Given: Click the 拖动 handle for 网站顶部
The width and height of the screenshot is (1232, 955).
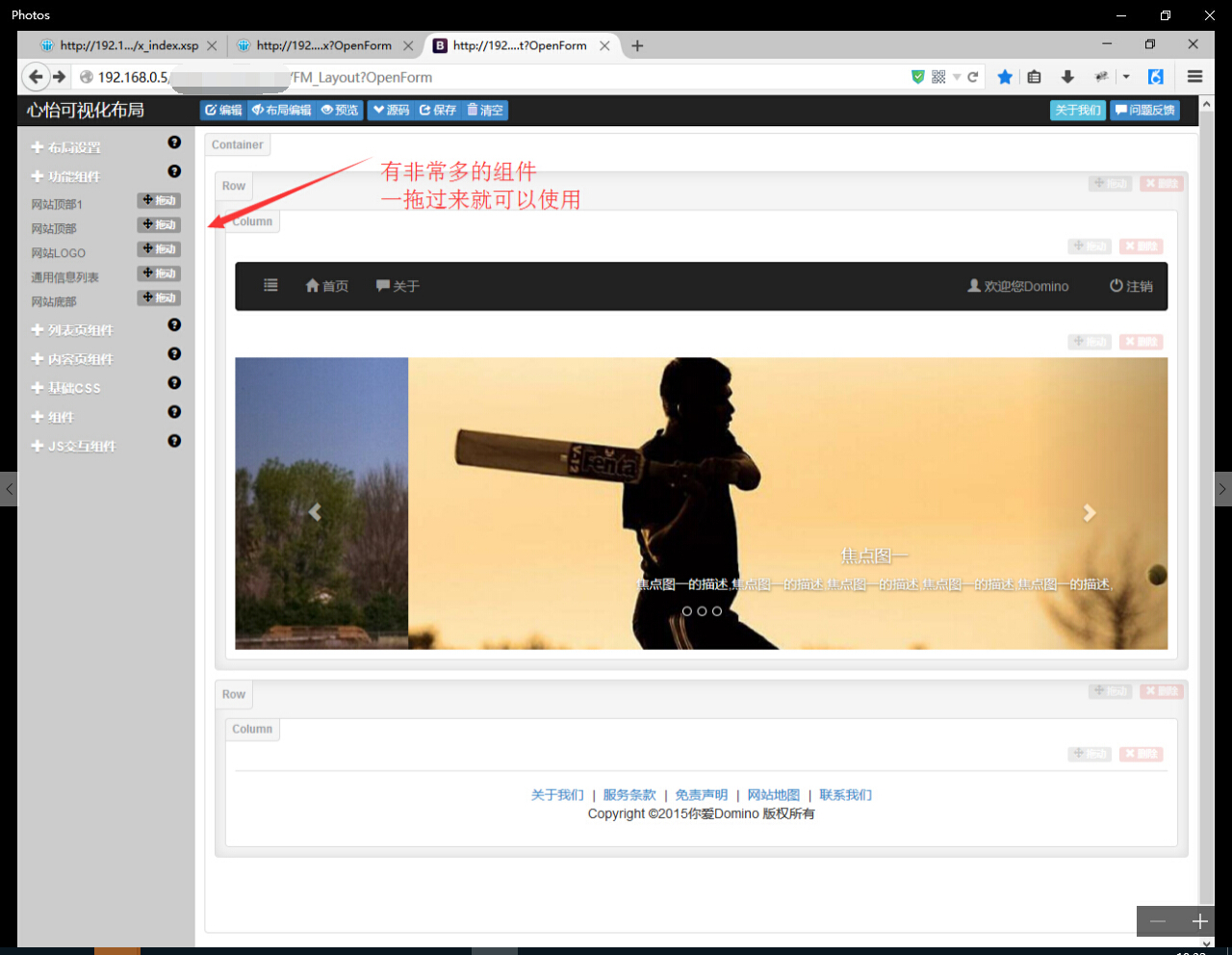Looking at the screenshot, I should point(159,224).
